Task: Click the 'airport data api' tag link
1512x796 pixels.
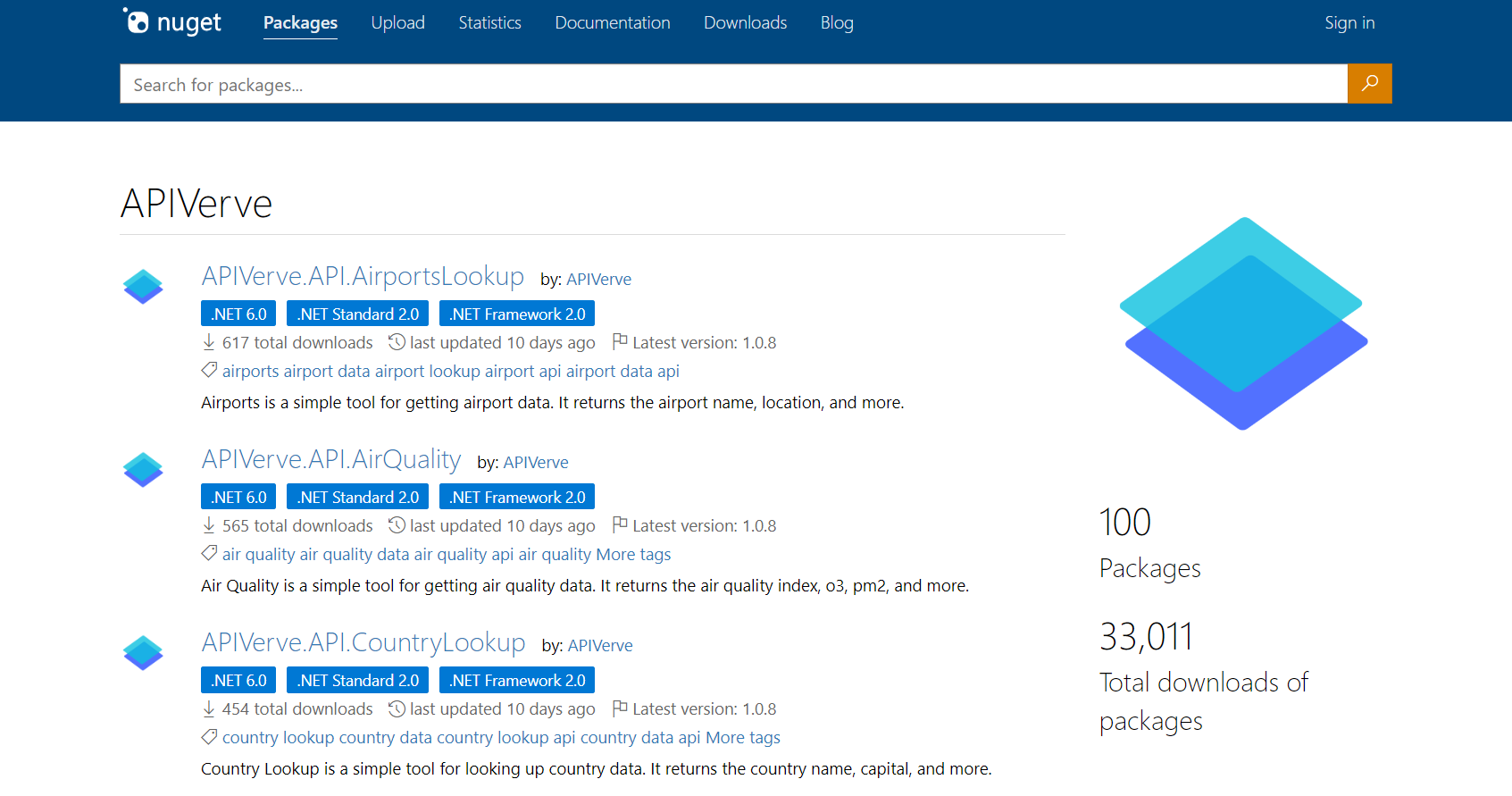Action: click(x=622, y=371)
